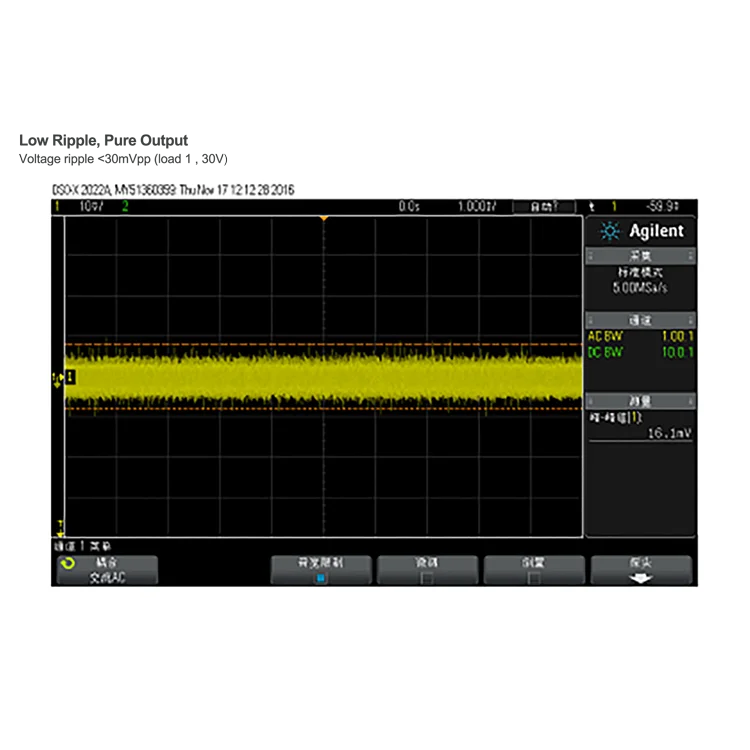This screenshot has width=750, height=750.
Task: Click the upper orange dashed measurement cursor line
Action: pos(323,344)
